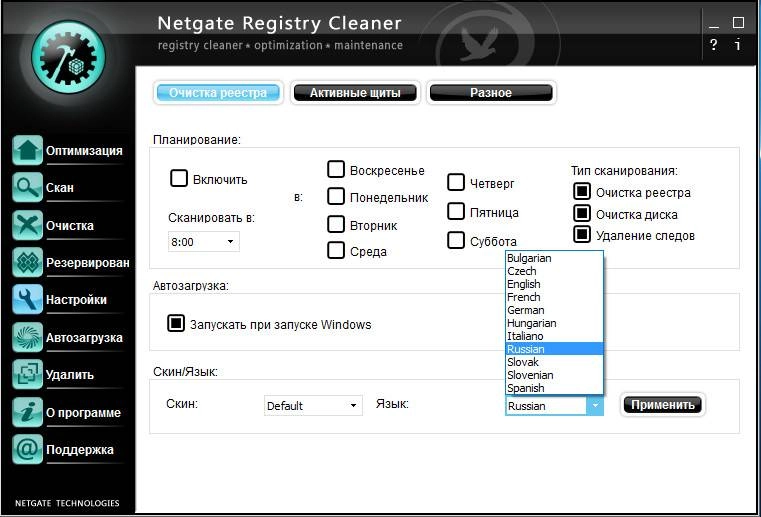Check the Пятница checkbox
This screenshot has height=517, width=761.
456,212
